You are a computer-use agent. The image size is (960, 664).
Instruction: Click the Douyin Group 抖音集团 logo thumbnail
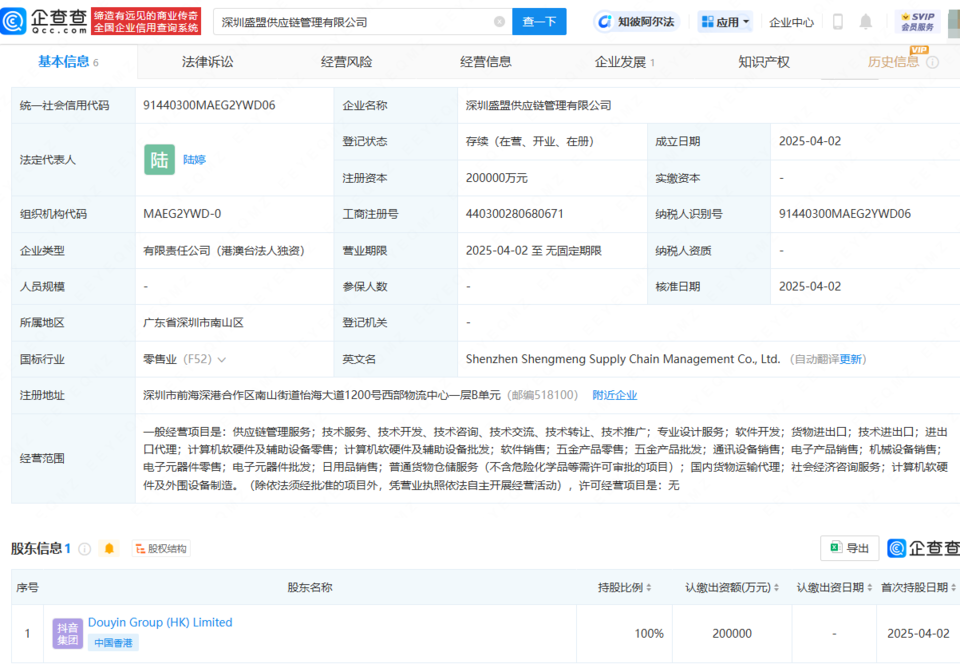coord(67,632)
